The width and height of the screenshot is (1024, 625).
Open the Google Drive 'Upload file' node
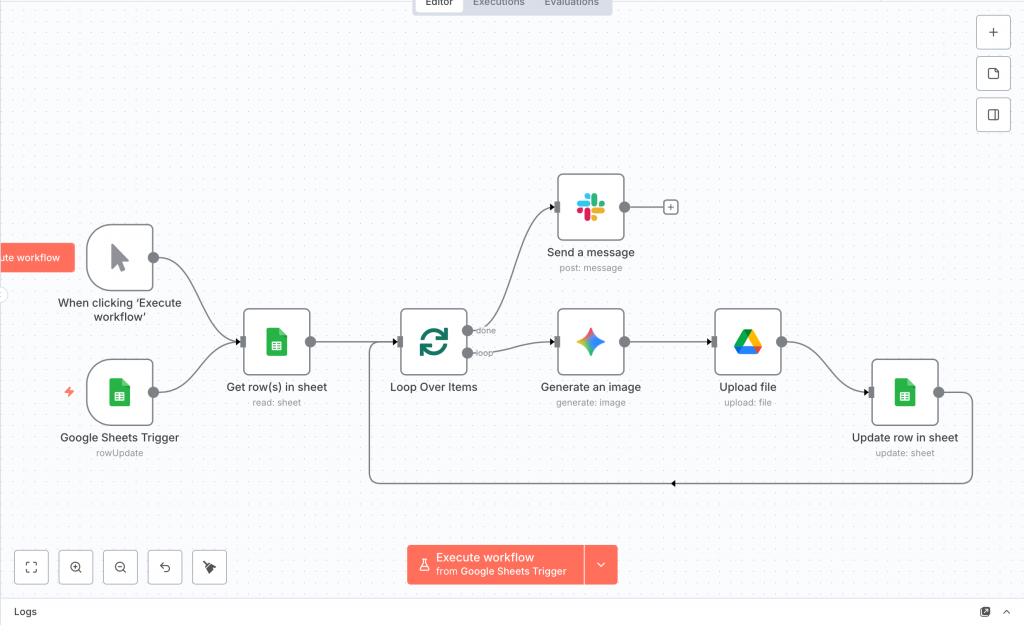748,342
